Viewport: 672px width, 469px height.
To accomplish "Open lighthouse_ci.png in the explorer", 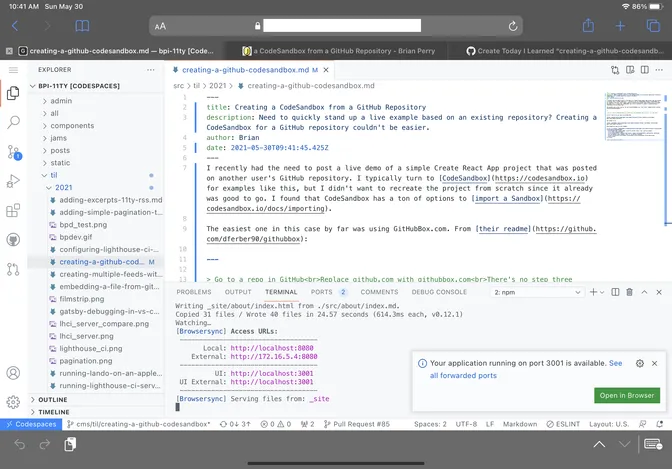I will [x=90, y=349].
